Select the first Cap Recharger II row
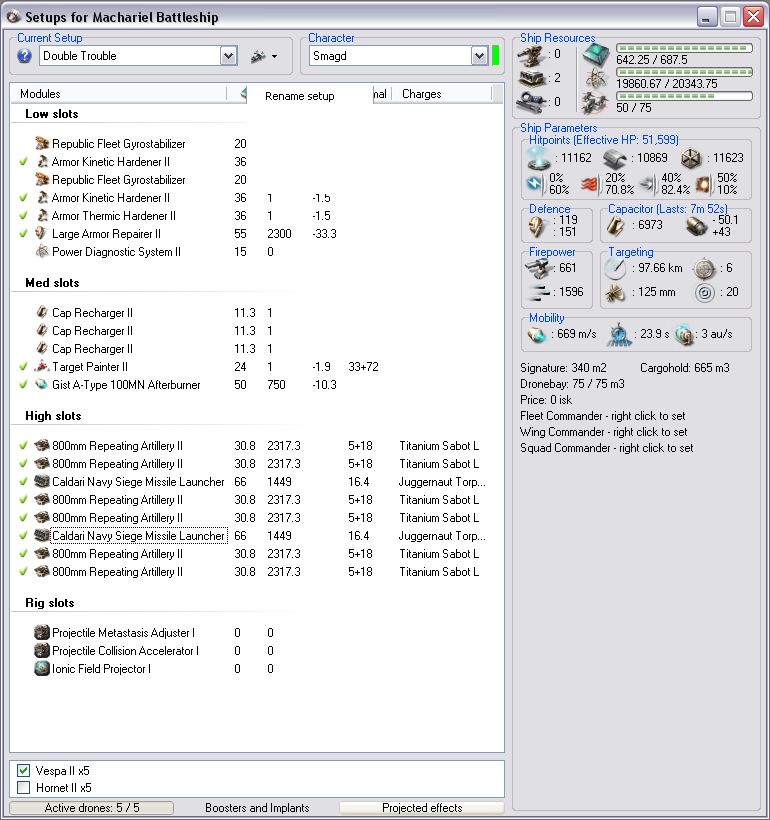770x820 pixels. click(x=92, y=313)
